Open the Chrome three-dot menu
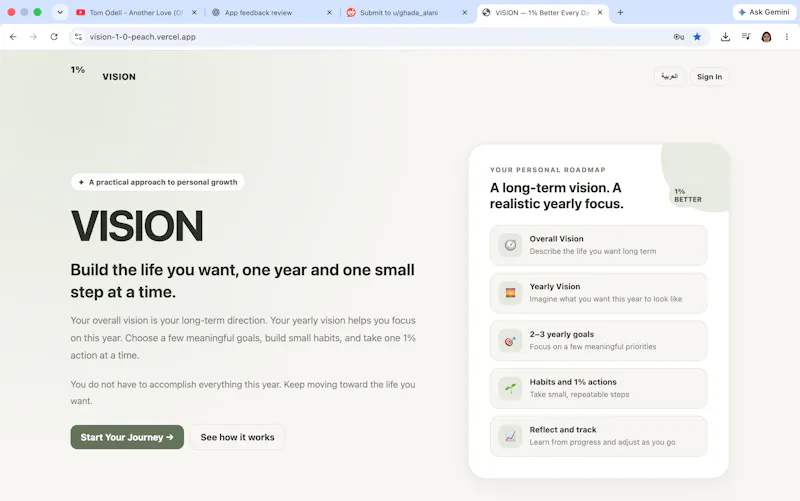The height and width of the screenshot is (501, 800). (787, 37)
